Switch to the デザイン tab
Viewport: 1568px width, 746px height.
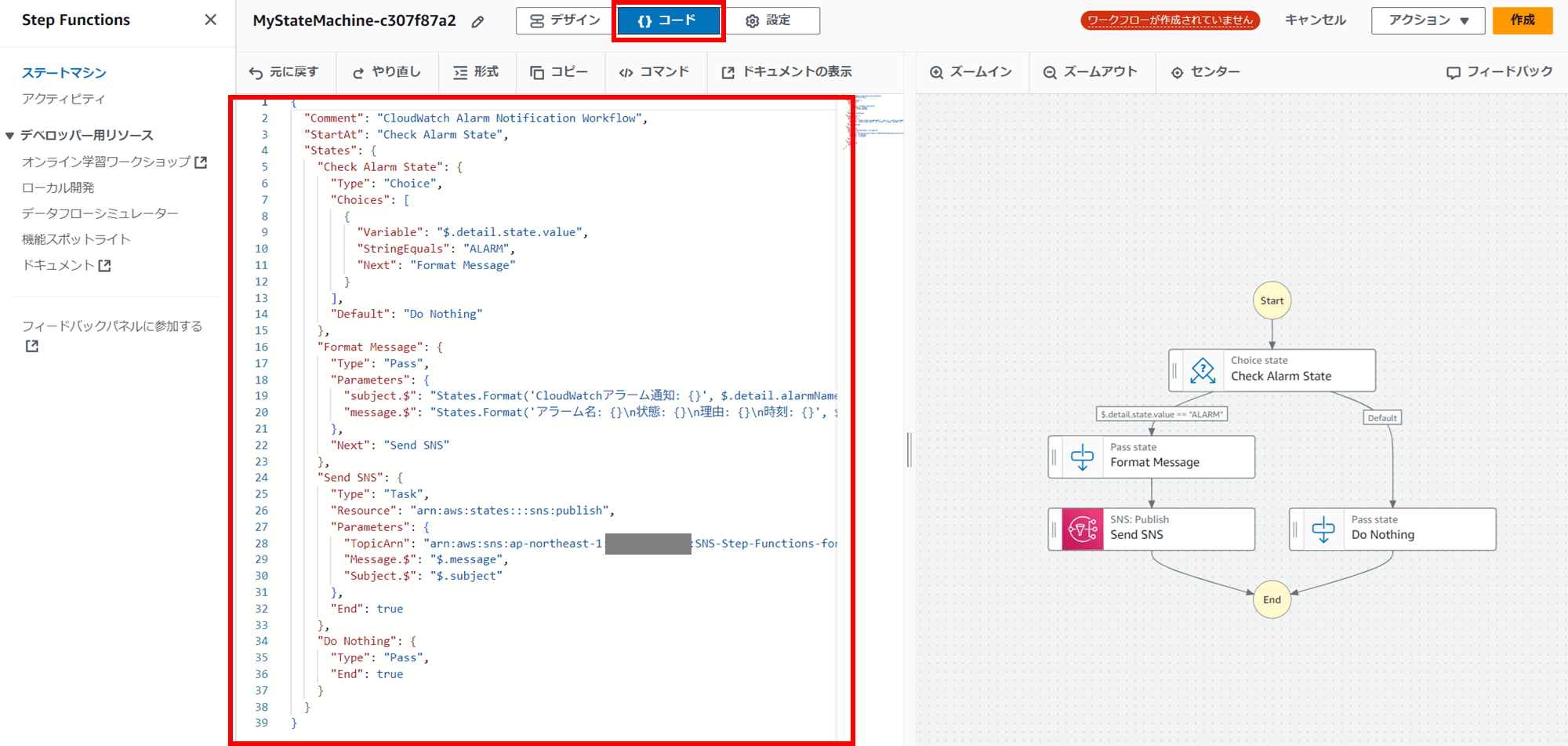565,20
